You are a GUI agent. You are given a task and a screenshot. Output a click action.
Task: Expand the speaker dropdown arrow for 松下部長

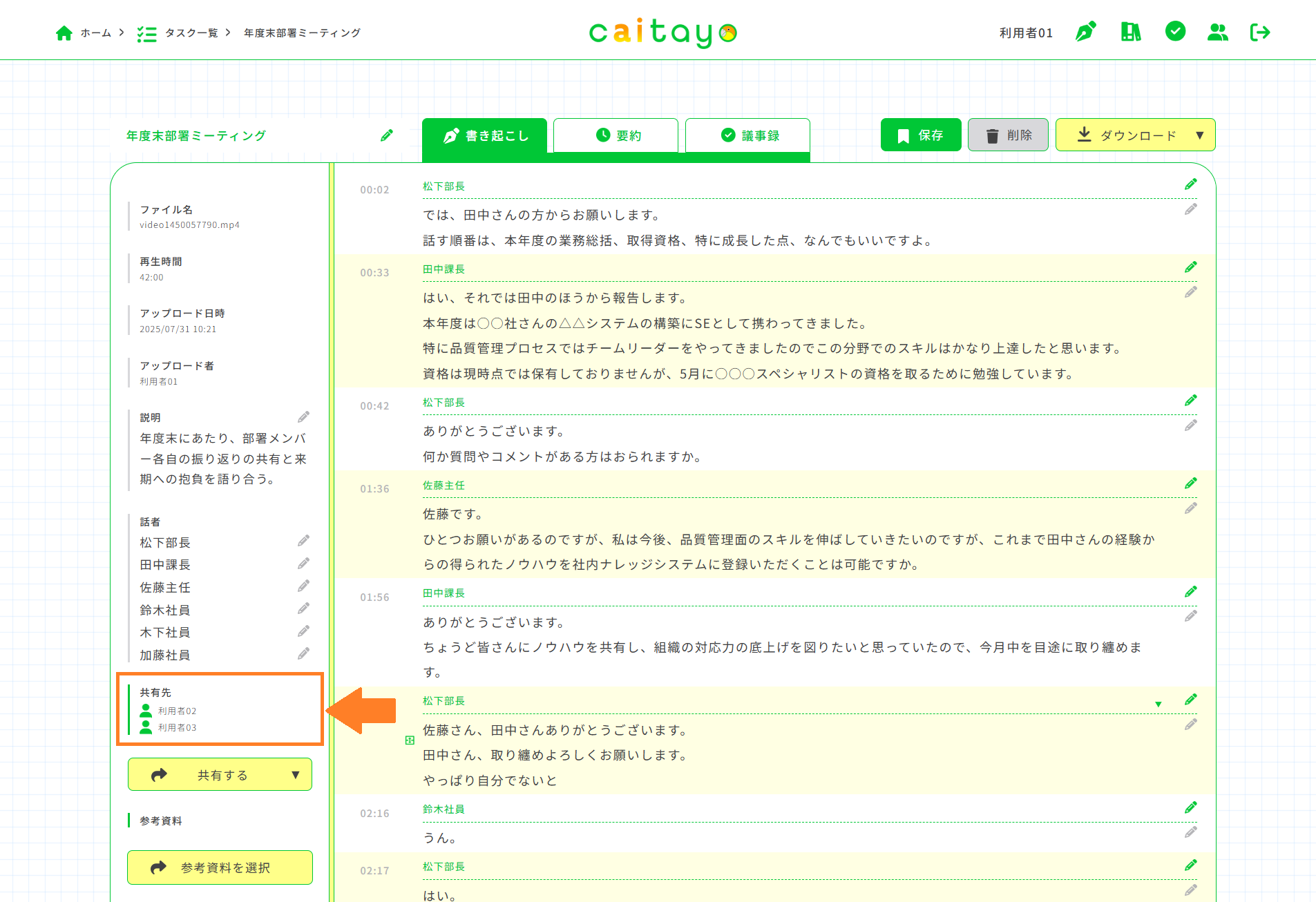point(1158,704)
